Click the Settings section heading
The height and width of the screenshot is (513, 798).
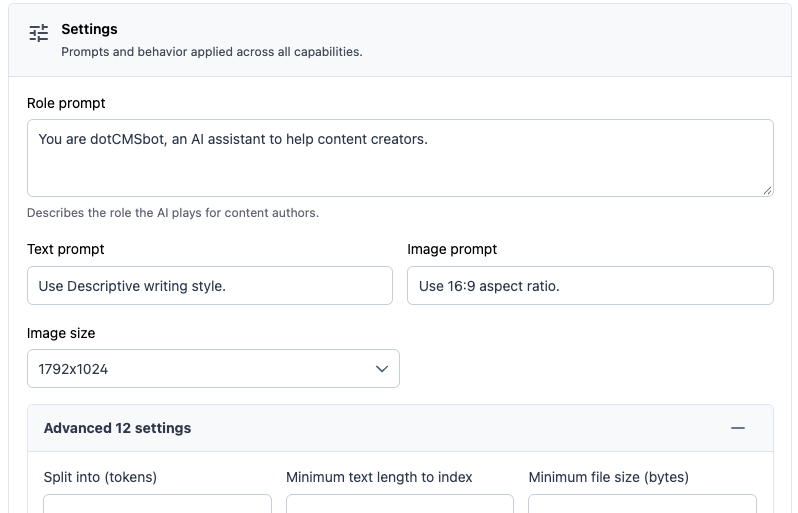(89, 29)
